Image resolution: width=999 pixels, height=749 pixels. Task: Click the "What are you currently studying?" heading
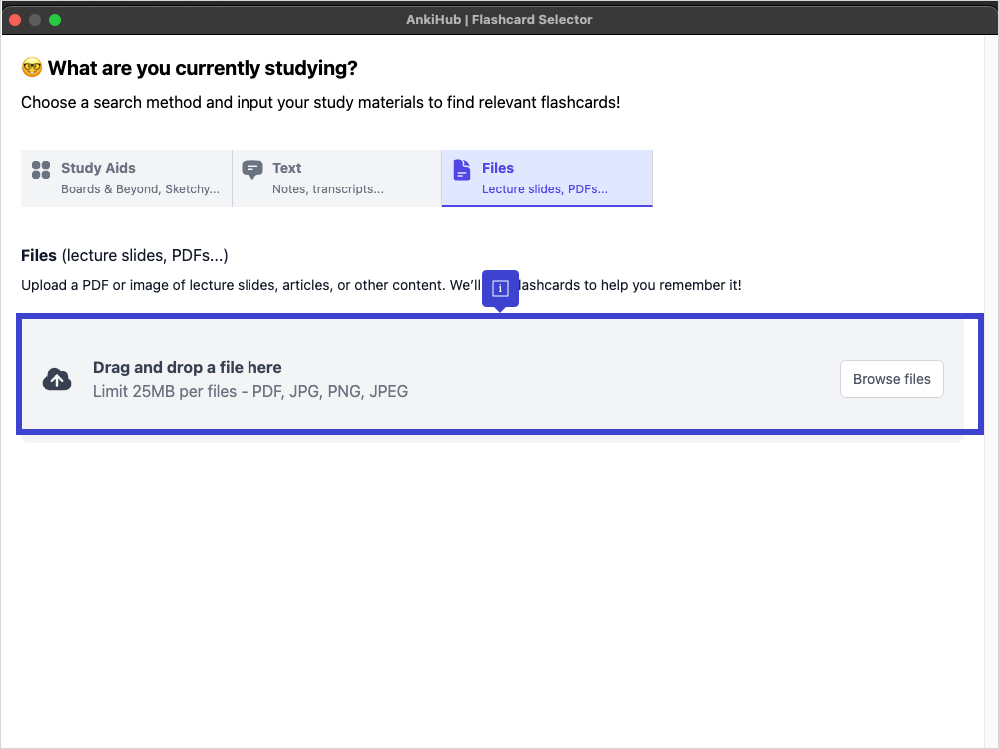202,68
